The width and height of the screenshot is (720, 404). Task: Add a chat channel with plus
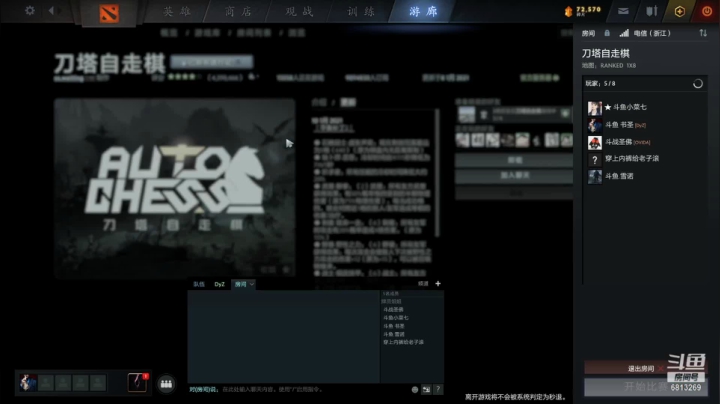[438, 284]
